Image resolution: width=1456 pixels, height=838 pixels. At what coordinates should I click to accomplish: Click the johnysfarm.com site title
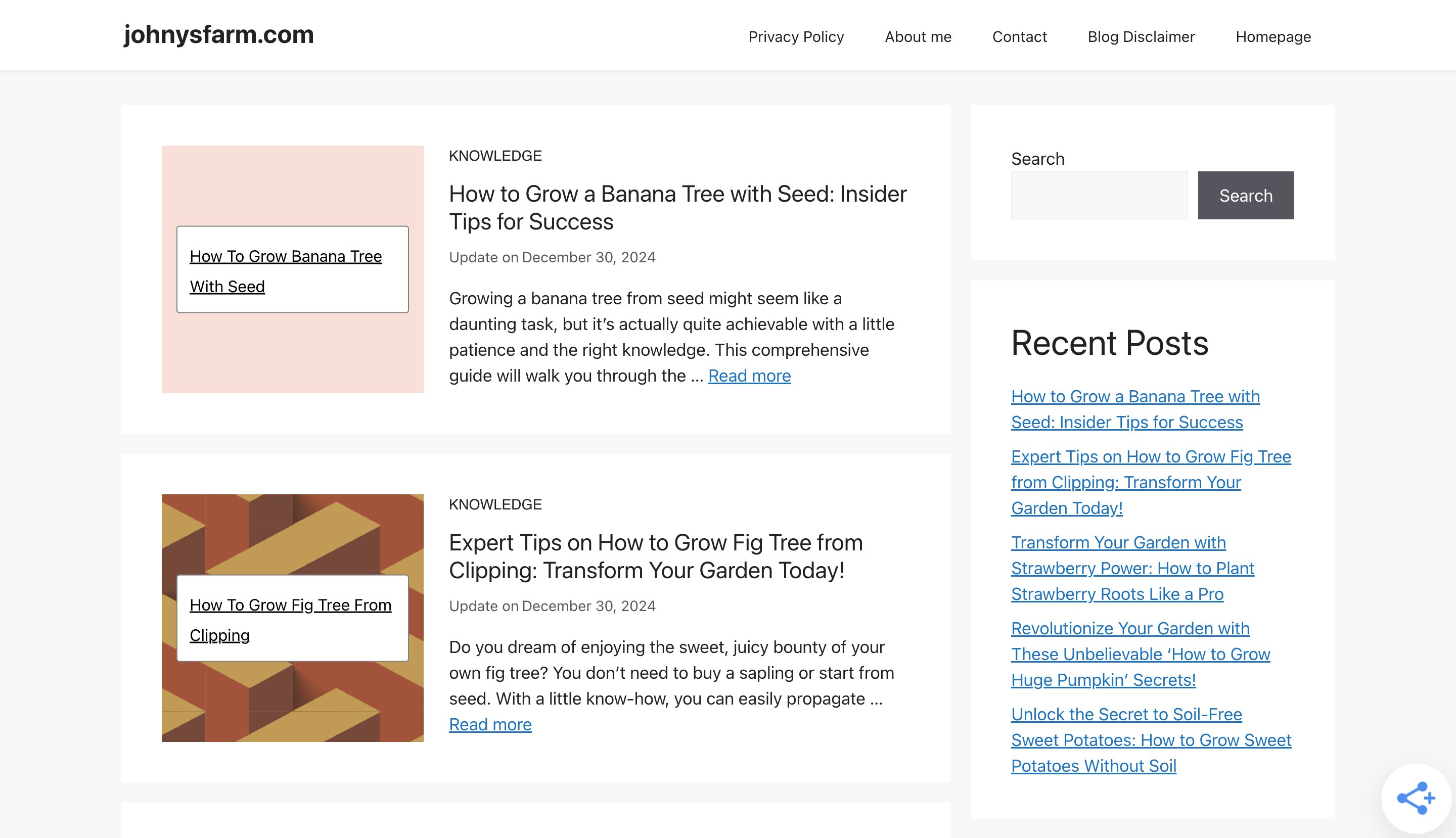click(219, 34)
